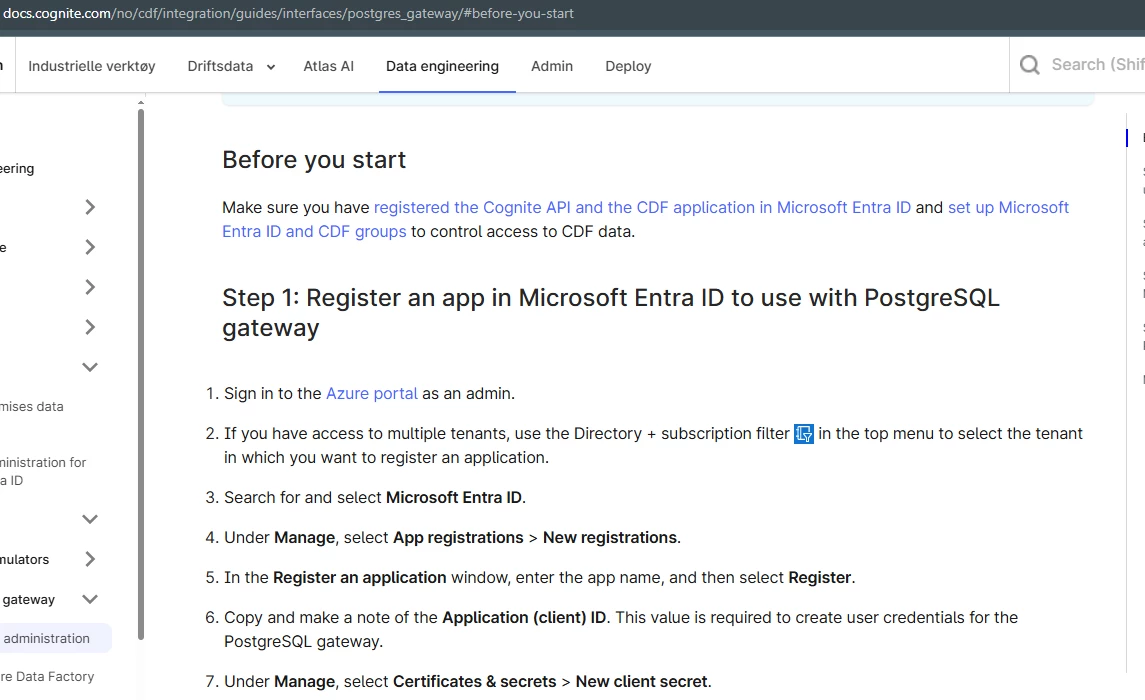Collapse the gateway sidebar section chevron
This screenshot has width=1145, height=700.
[x=90, y=599]
